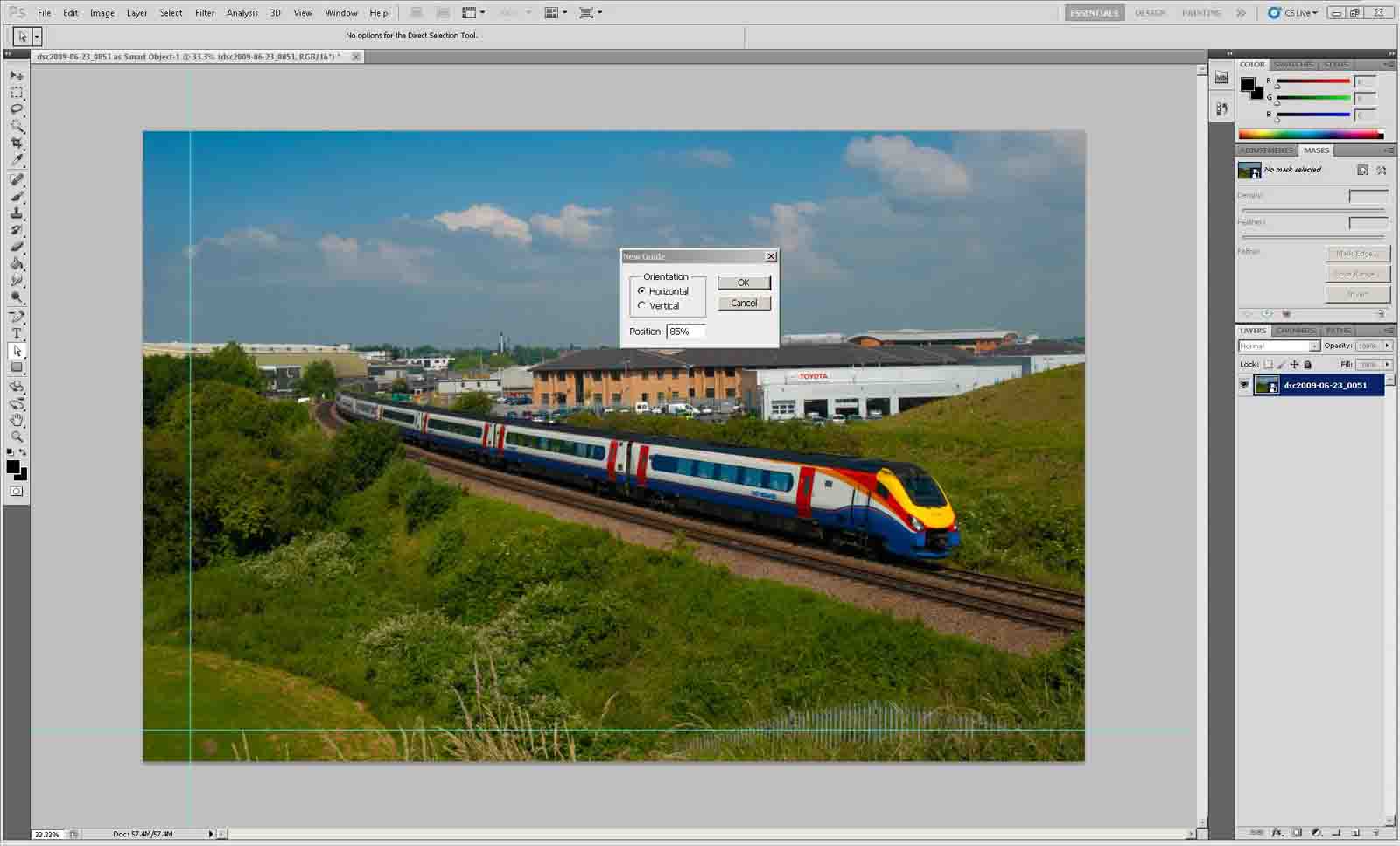
Task: Select the Eraser tool
Action: click(17, 247)
